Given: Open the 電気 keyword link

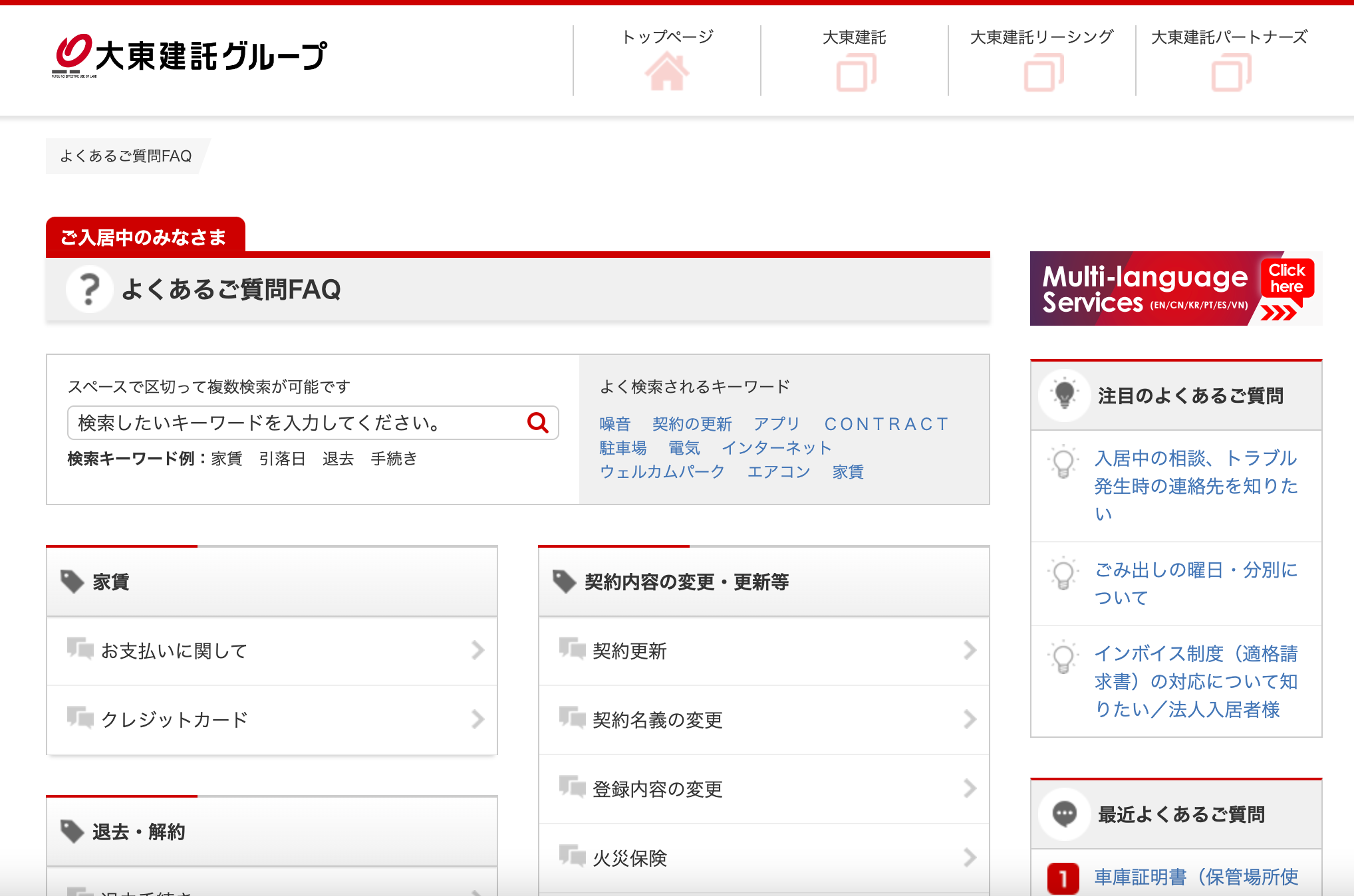Looking at the screenshot, I should pyautogui.click(x=684, y=447).
